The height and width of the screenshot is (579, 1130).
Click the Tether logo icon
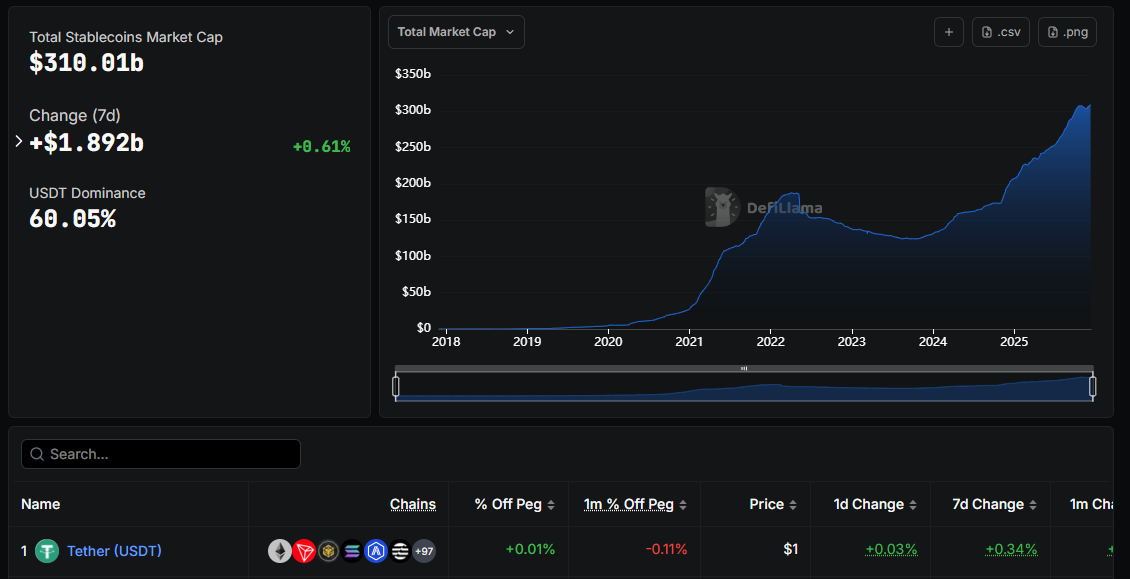47,551
